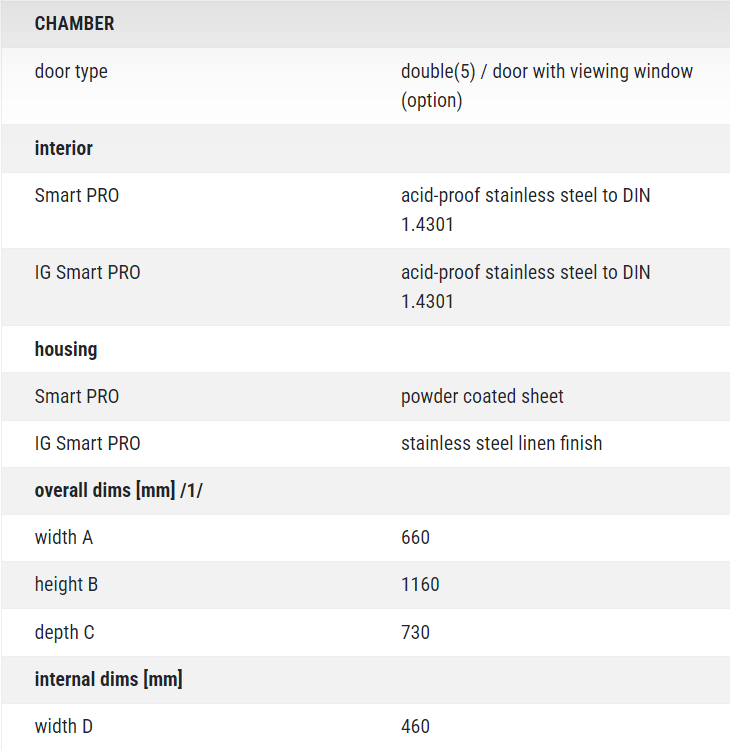Image resolution: width=730 pixels, height=750 pixels.
Task: Select internal dims [mm] heading
Action: pos(108,679)
